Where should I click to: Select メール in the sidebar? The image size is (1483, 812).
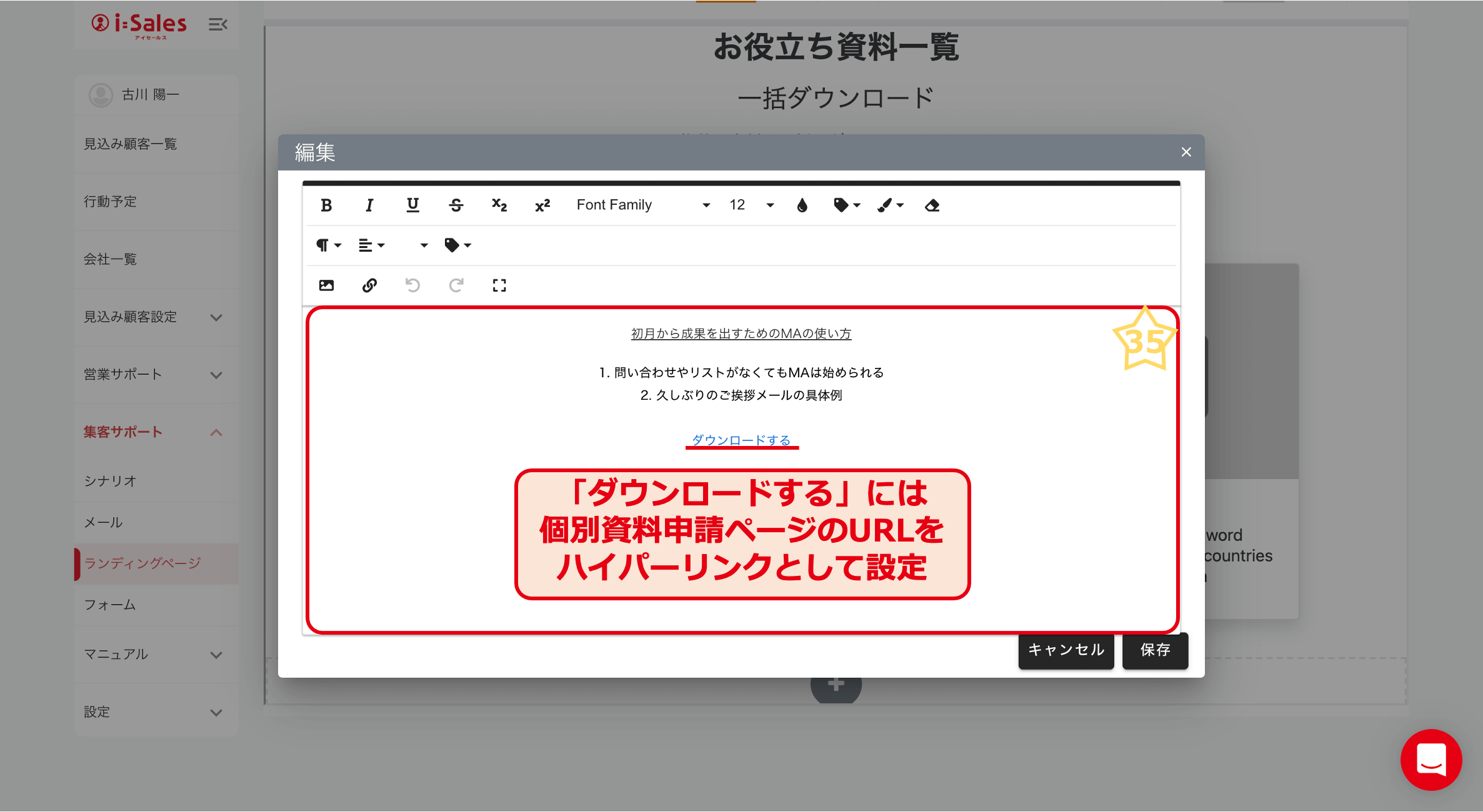point(104,522)
